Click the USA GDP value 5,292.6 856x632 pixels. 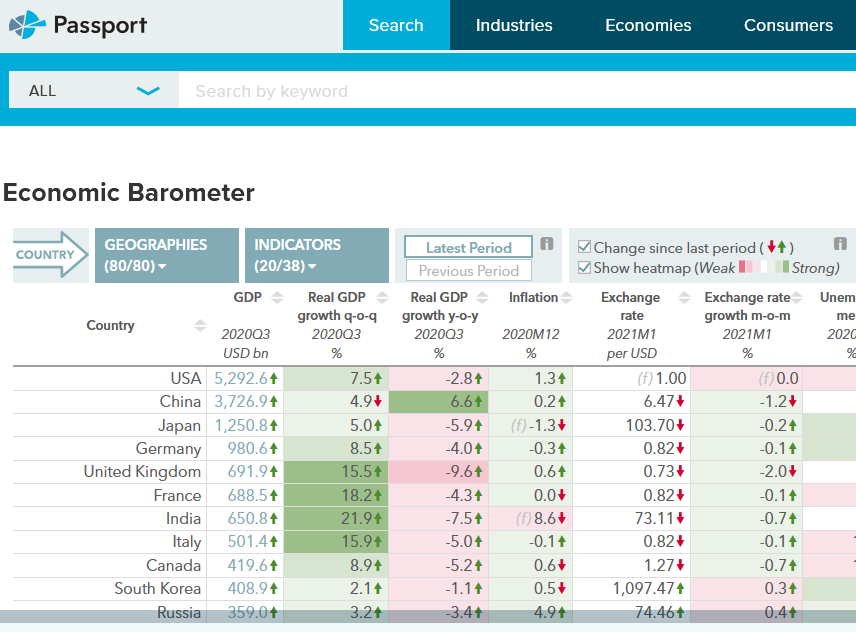tap(241, 379)
